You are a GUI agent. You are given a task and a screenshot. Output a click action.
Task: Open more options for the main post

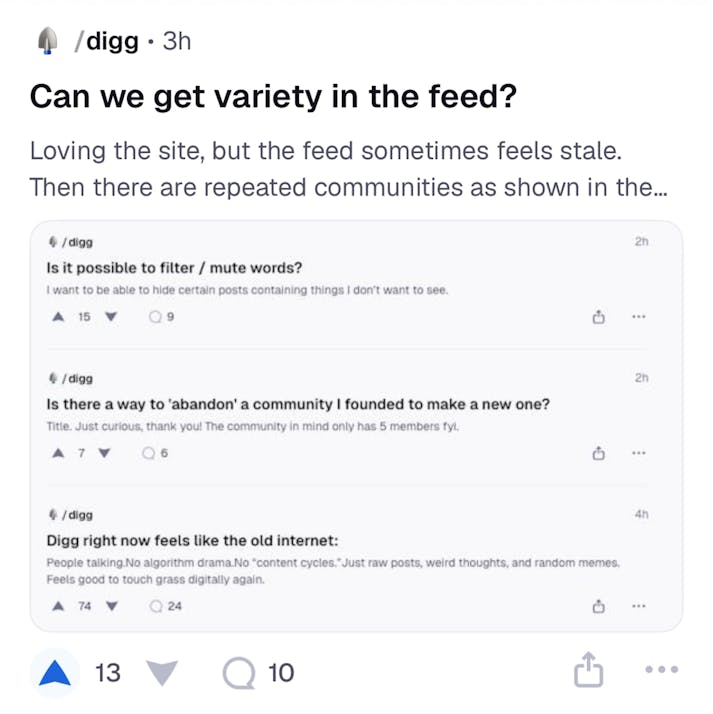(661, 670)
